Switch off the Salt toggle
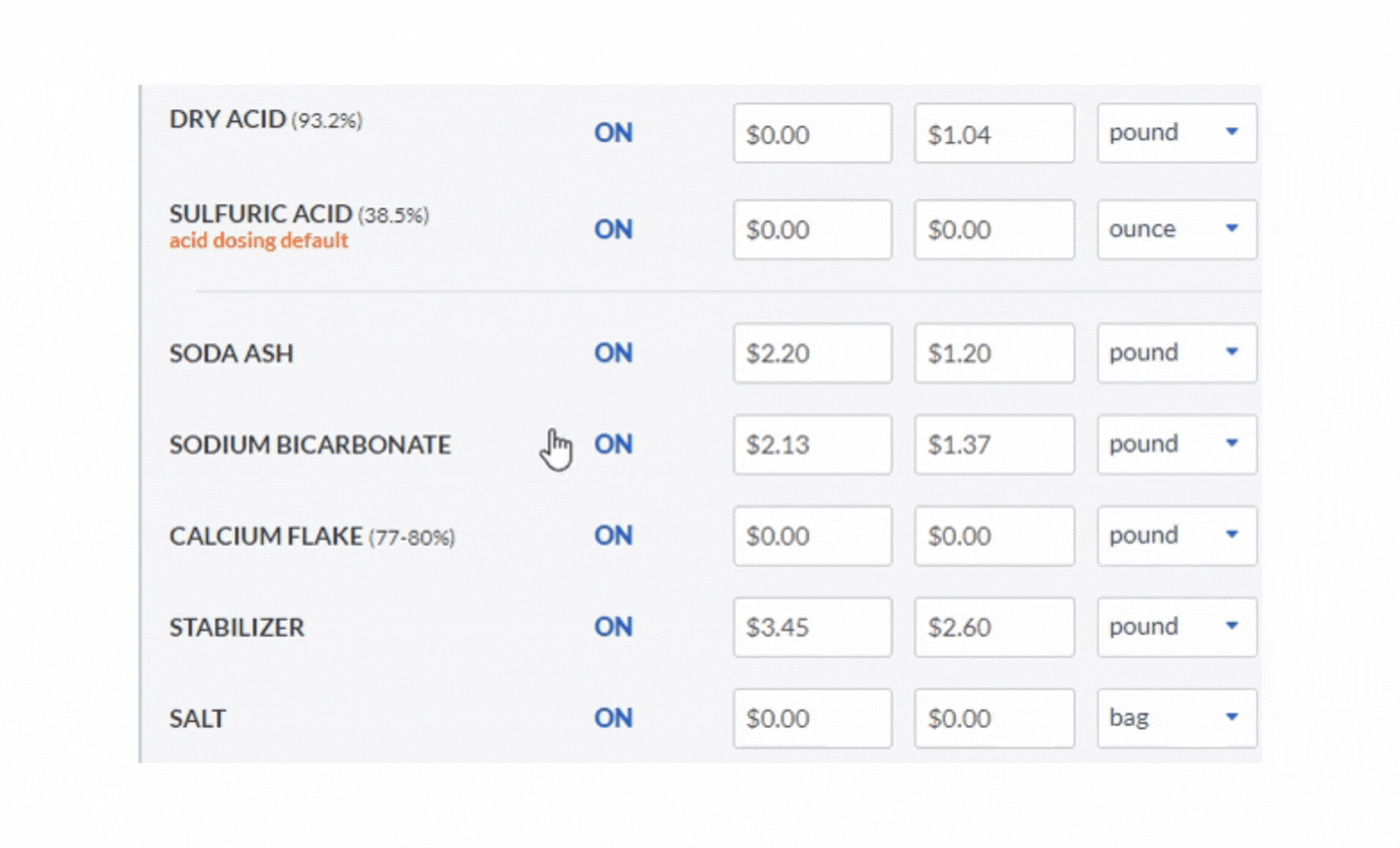The height and width of the screenshot is (848, 1400). (613, 718)
